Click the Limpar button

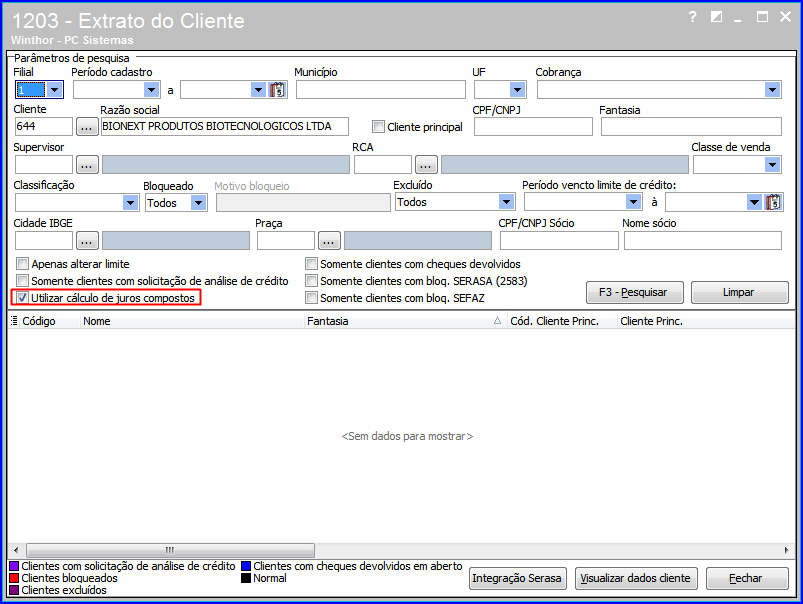pos(739,292)
